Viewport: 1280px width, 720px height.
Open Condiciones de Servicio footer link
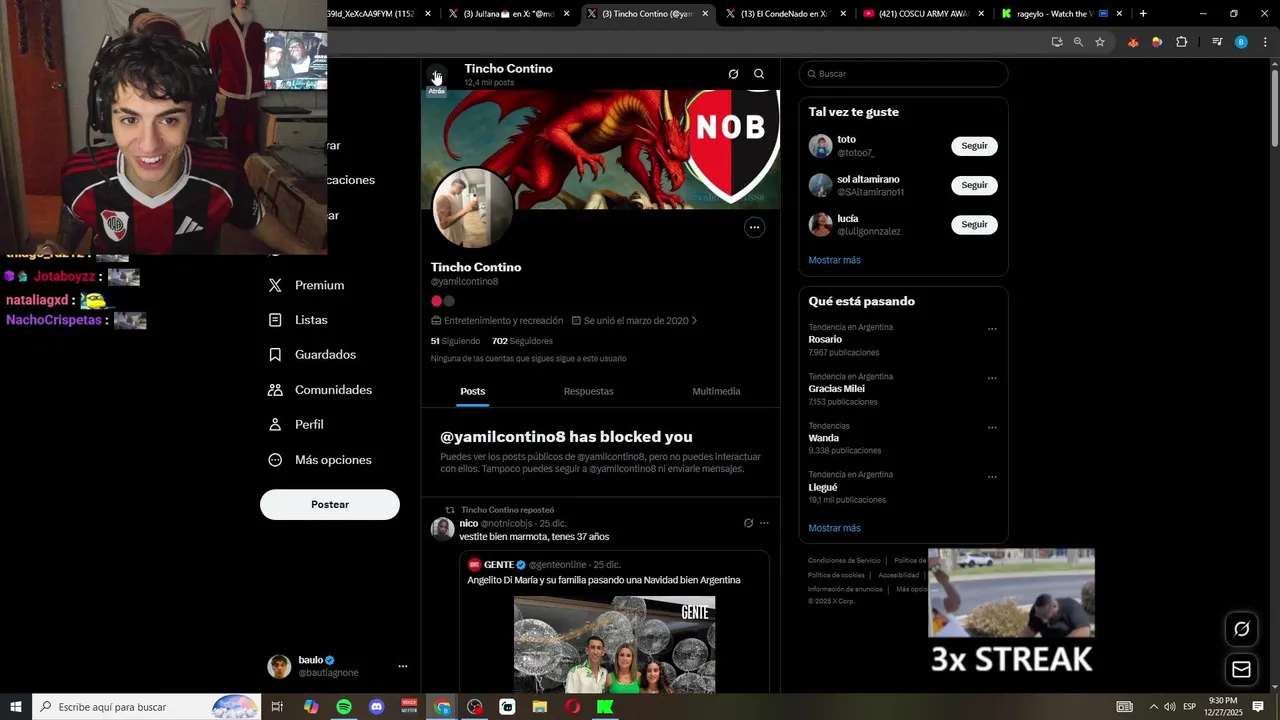point(844,561)
